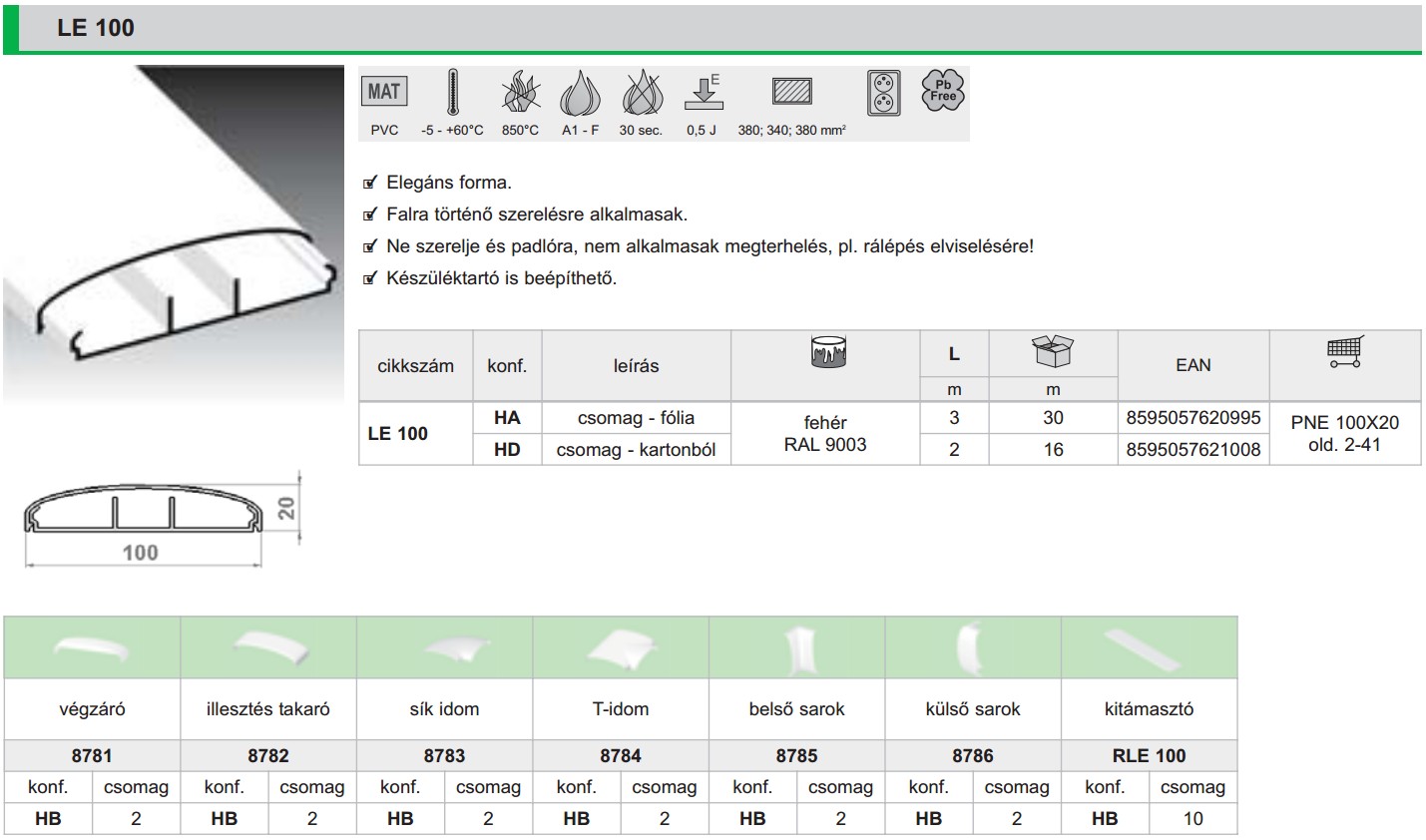Image resolution: width=1426 pixels, height=840 pixels.
Task: Click the paint can color icon
Action: pyautogui.click(x=828, y=352)
